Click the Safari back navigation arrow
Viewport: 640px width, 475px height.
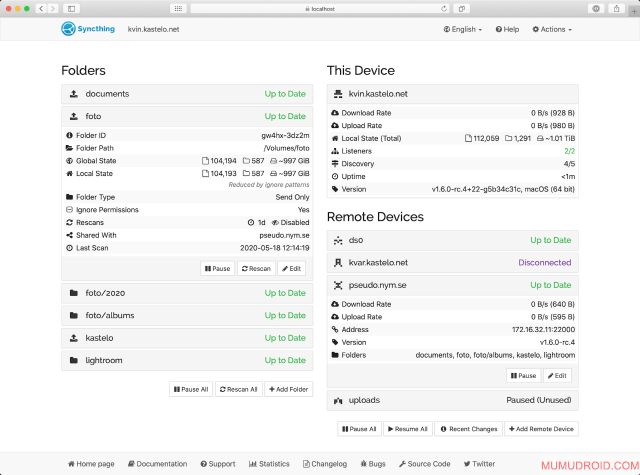coord(41,8)
